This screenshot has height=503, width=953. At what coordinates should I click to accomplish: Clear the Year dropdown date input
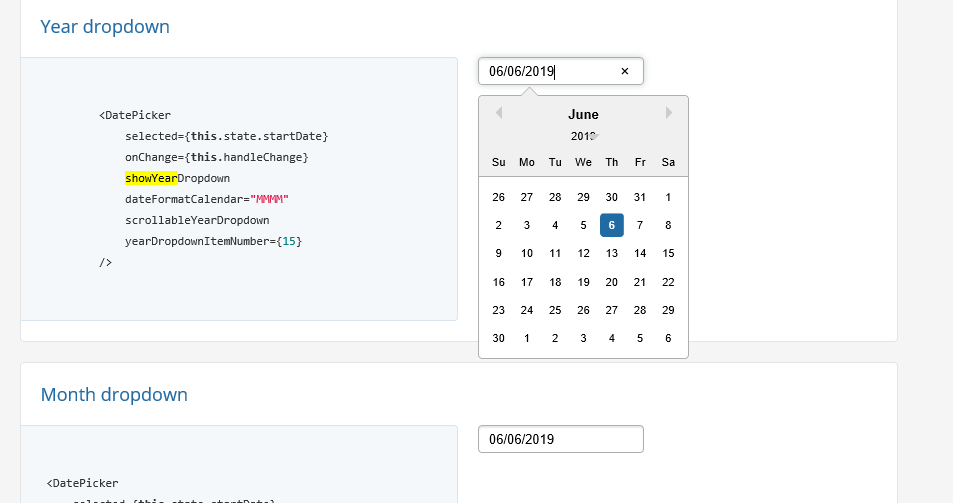click(x=625, y=71)
